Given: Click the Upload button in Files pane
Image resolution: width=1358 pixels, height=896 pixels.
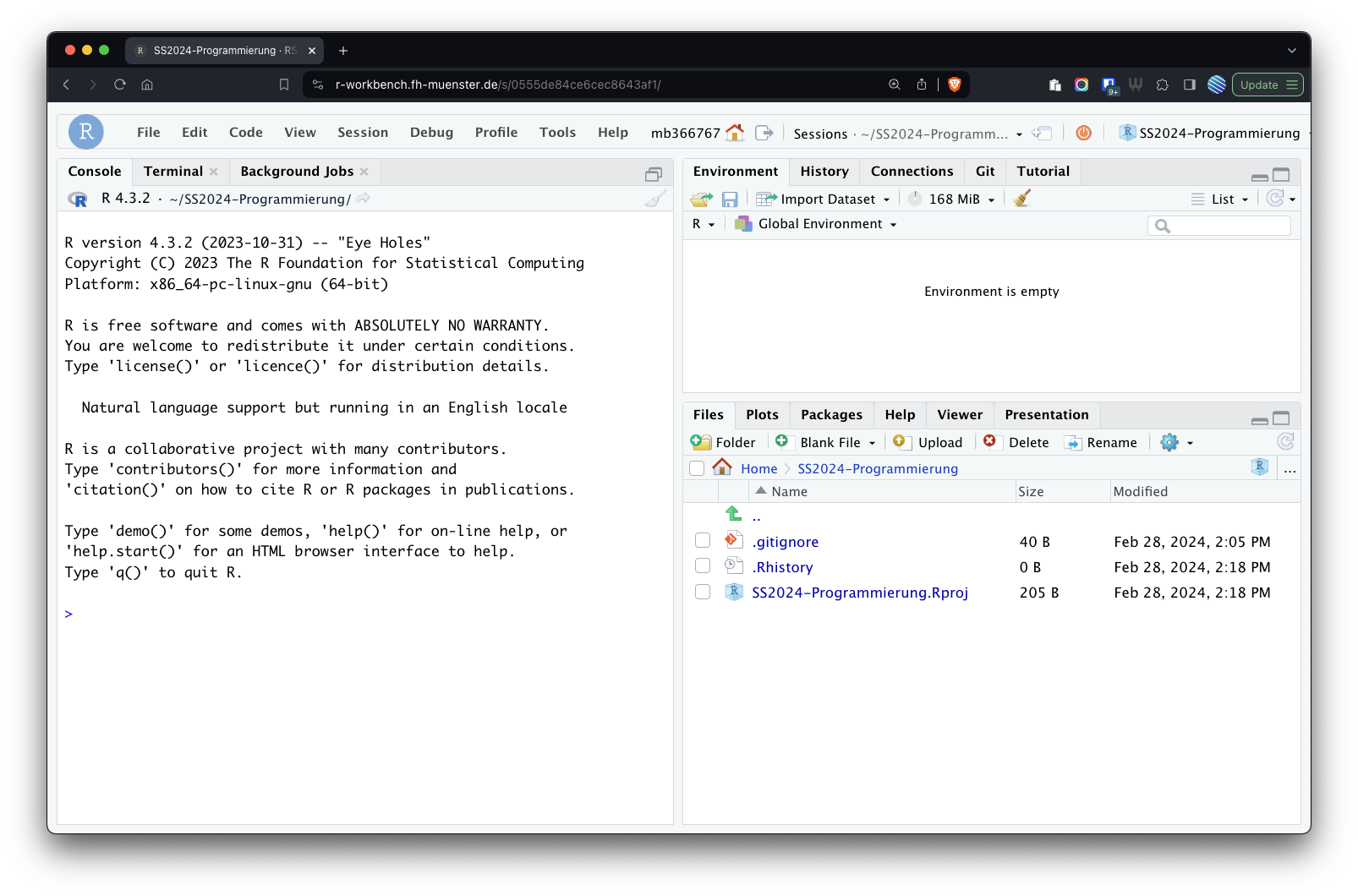Looking at the screenshot, I should (x=929, y=442).
